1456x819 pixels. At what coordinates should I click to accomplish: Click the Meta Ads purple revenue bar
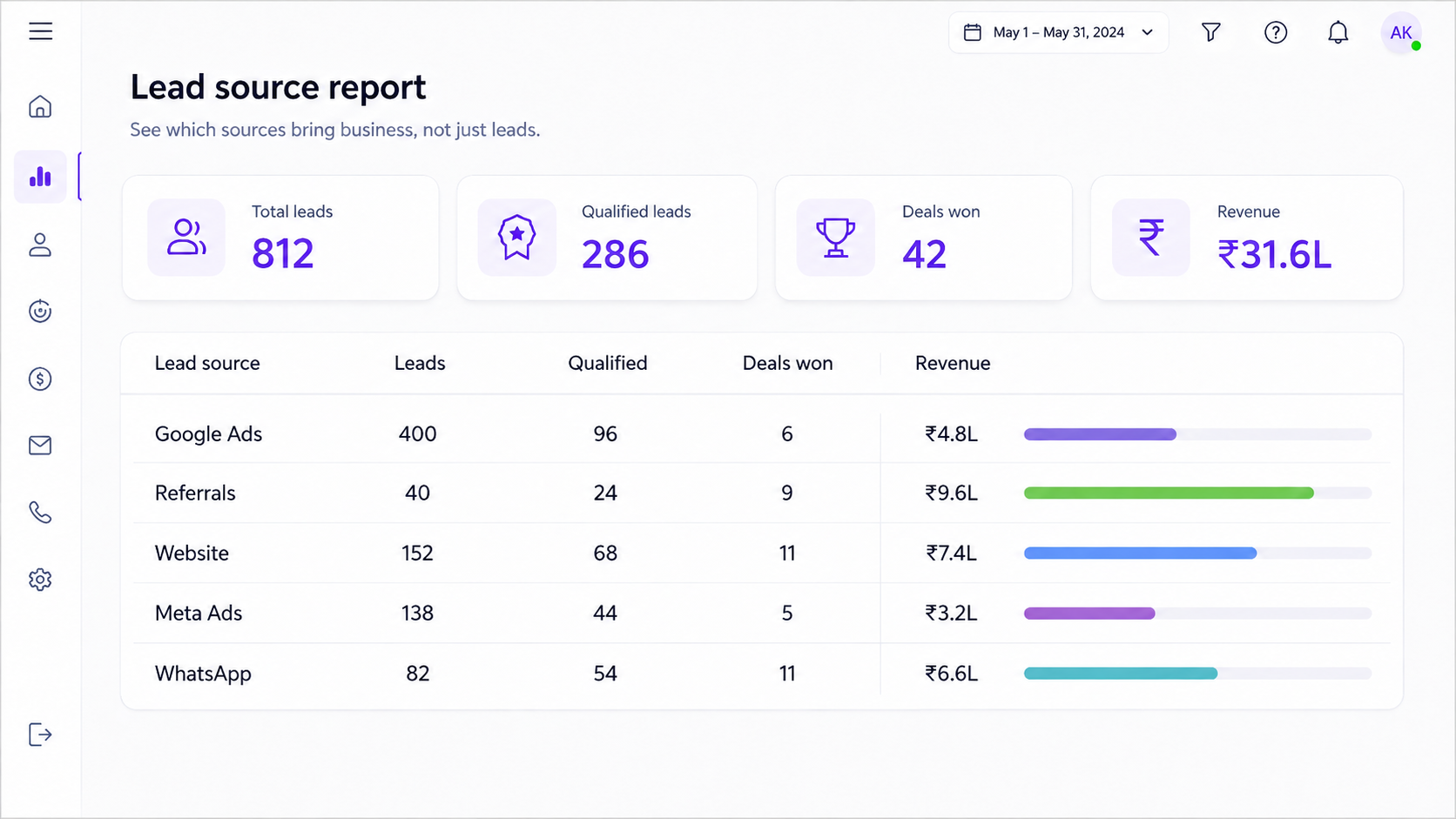tap(1089, 614)
